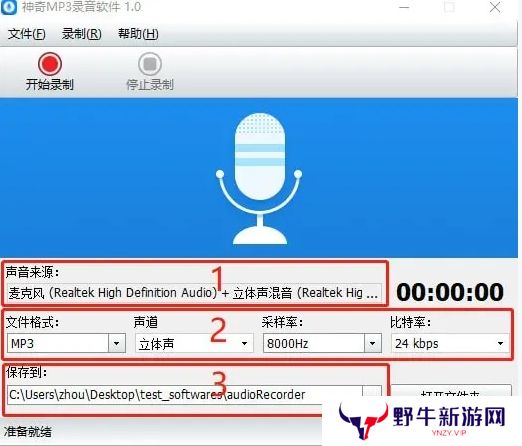Click the 准备就绪 status bar text

[28, 432]
